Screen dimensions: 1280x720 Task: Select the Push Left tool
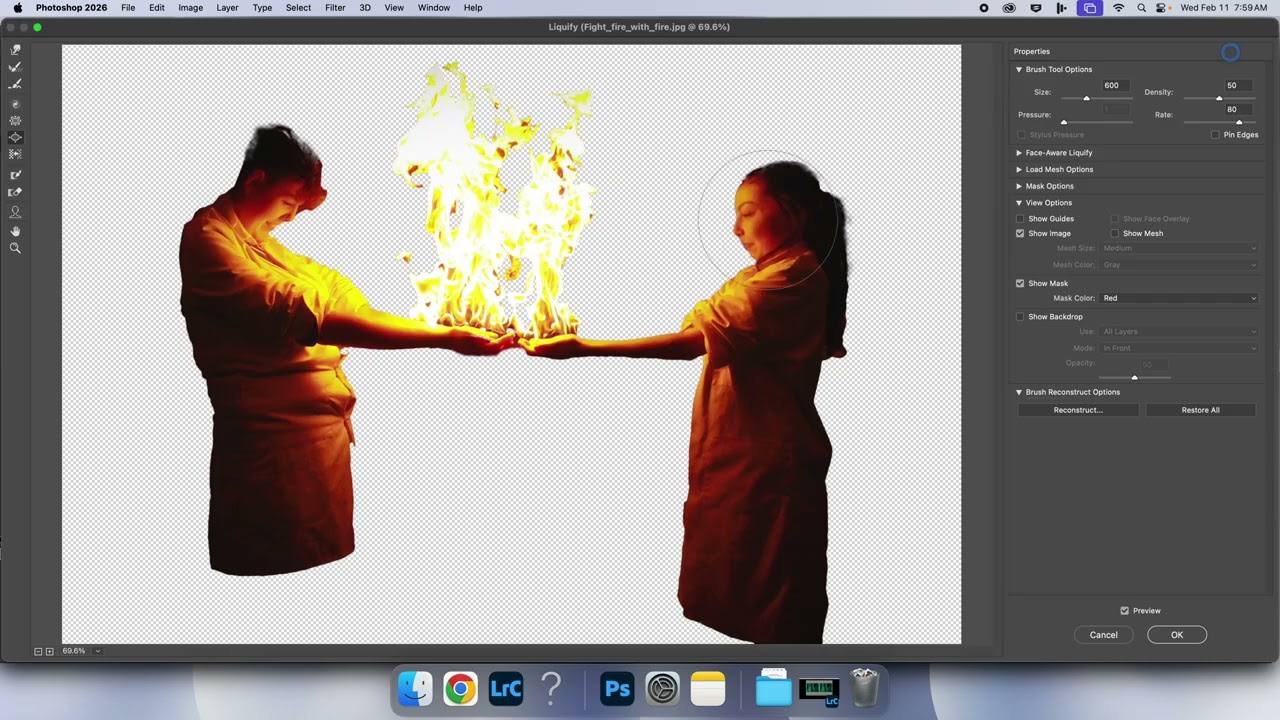click(15, 154)
